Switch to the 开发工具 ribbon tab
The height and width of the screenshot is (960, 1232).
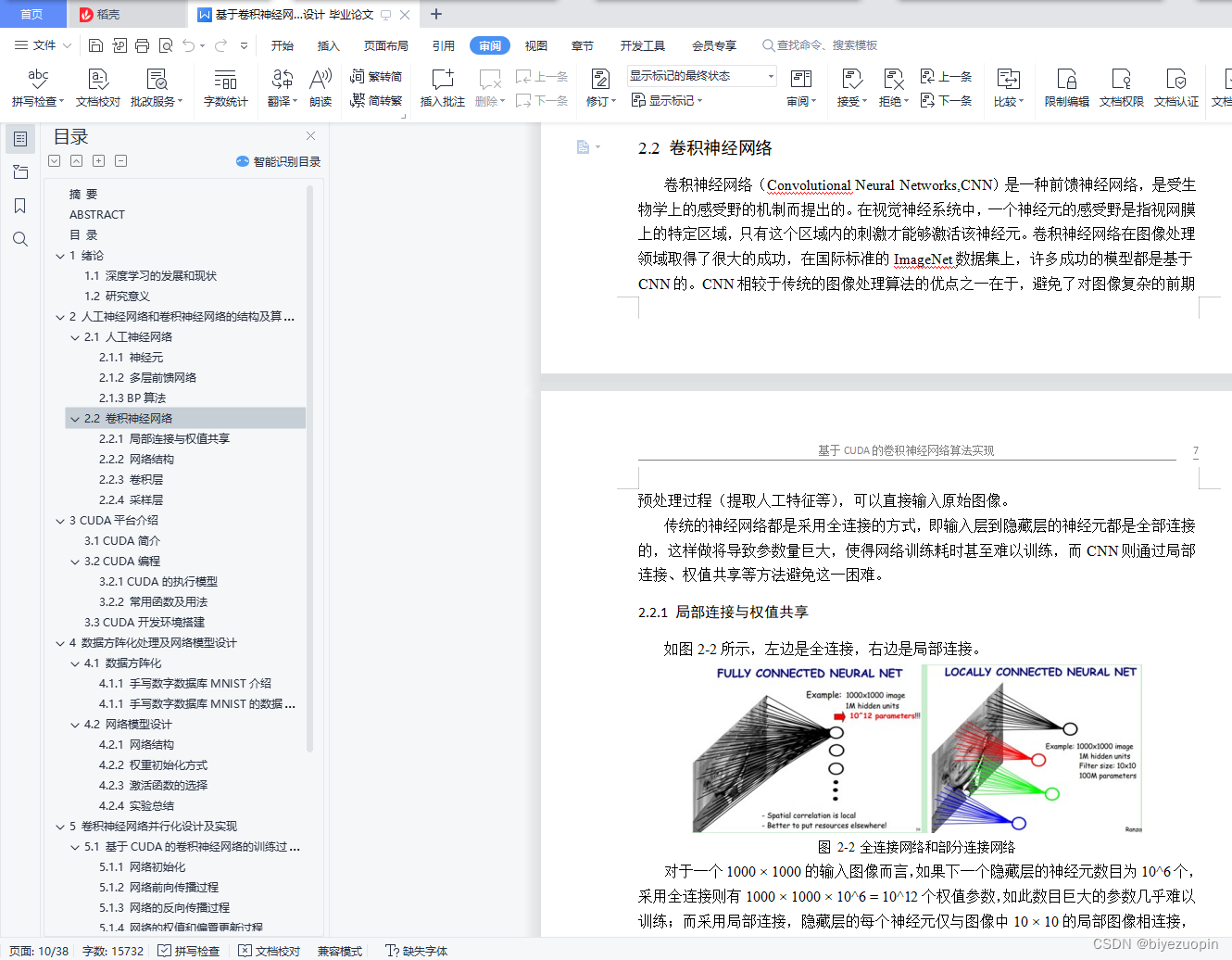point(643,45)
